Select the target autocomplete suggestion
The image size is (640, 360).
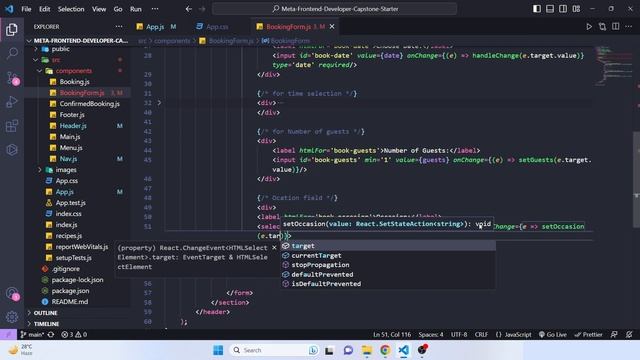click(x=388, y=246)
